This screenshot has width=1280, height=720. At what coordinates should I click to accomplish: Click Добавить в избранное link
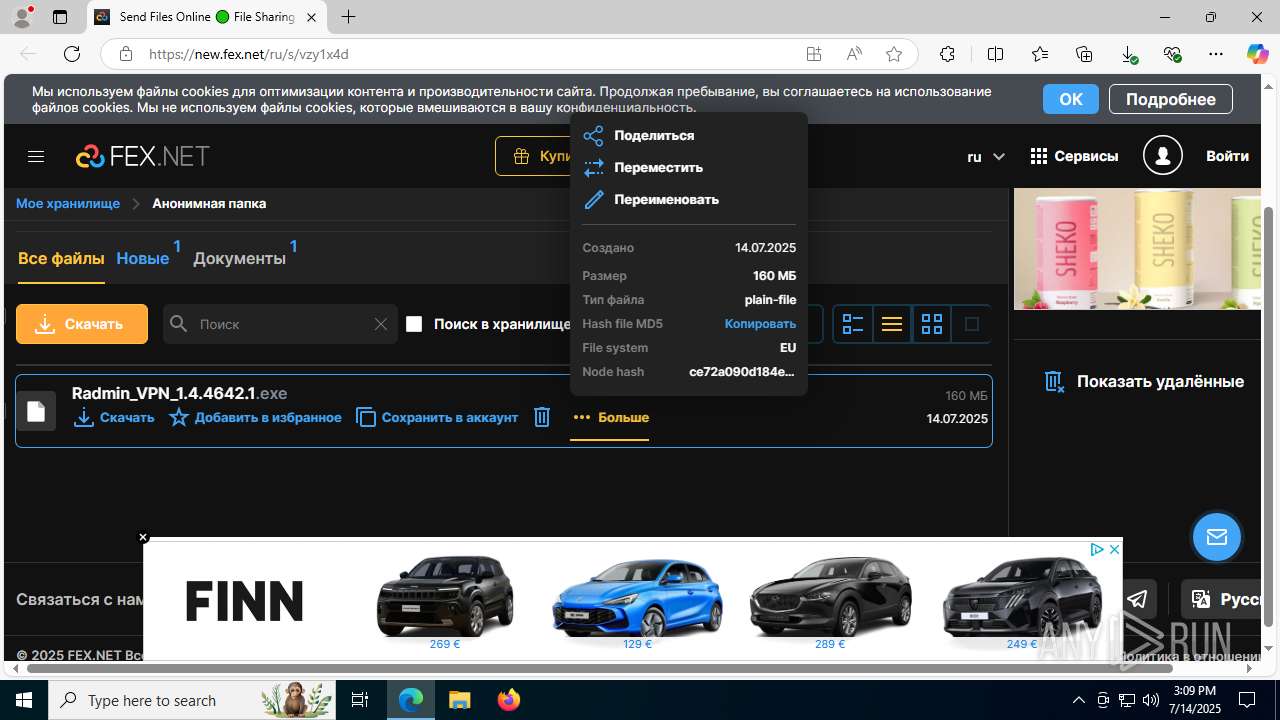pos(255,417)
